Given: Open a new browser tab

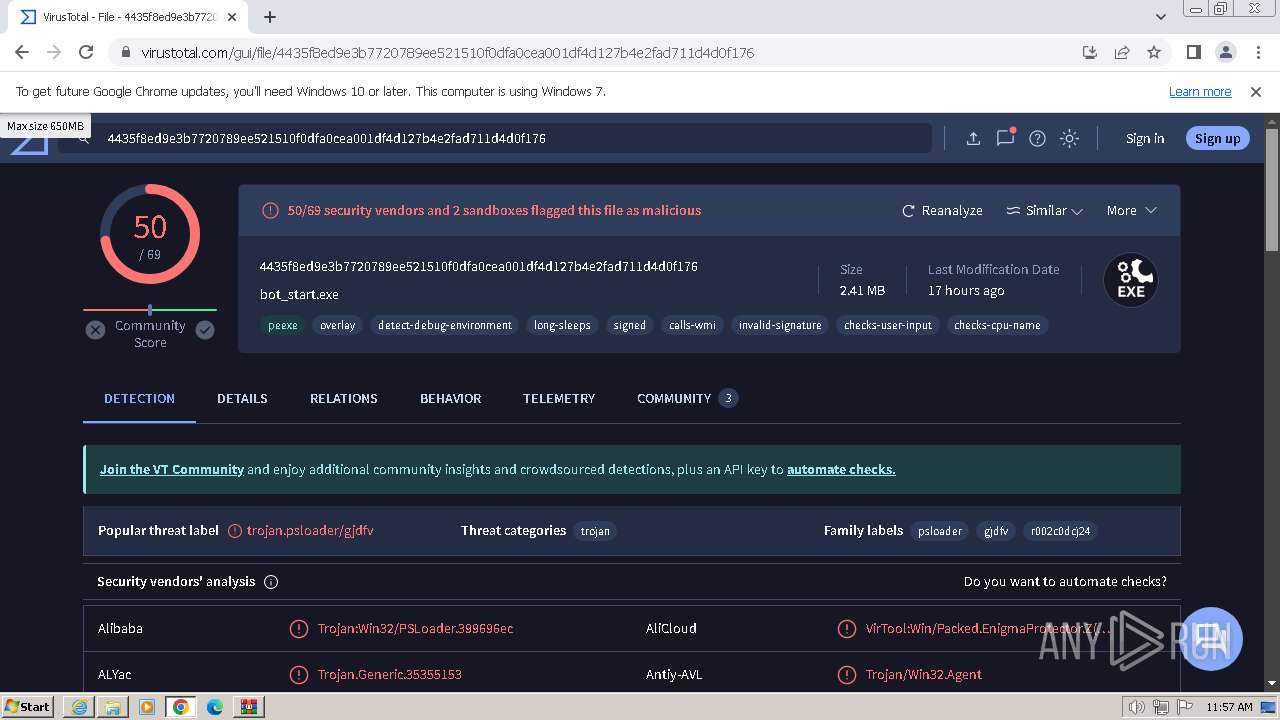Looking at the screenshot, I should [270, 17].
